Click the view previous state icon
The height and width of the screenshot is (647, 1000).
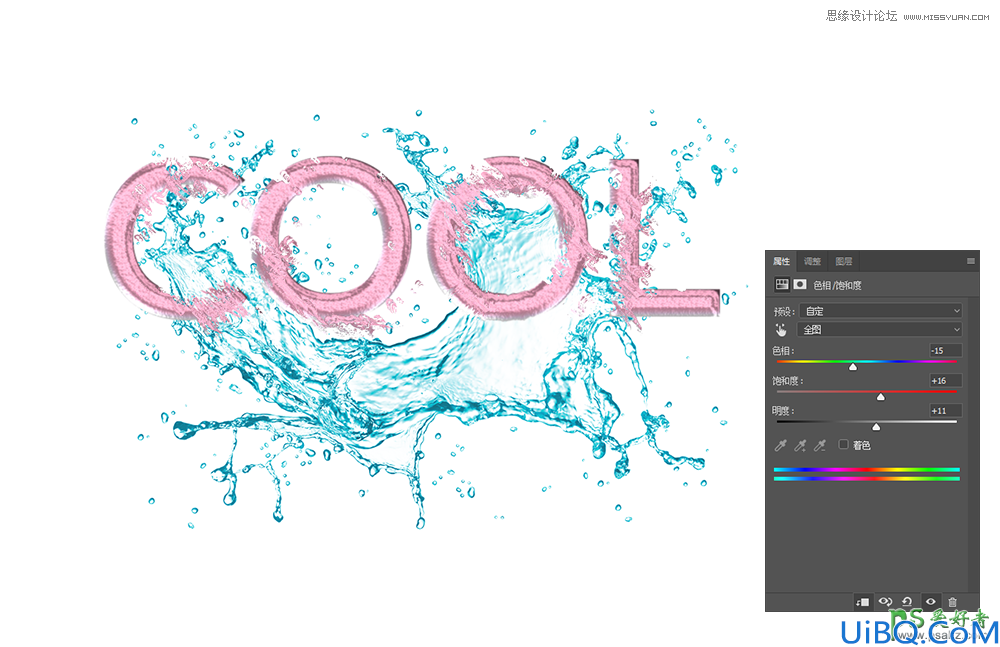(885, 602)
